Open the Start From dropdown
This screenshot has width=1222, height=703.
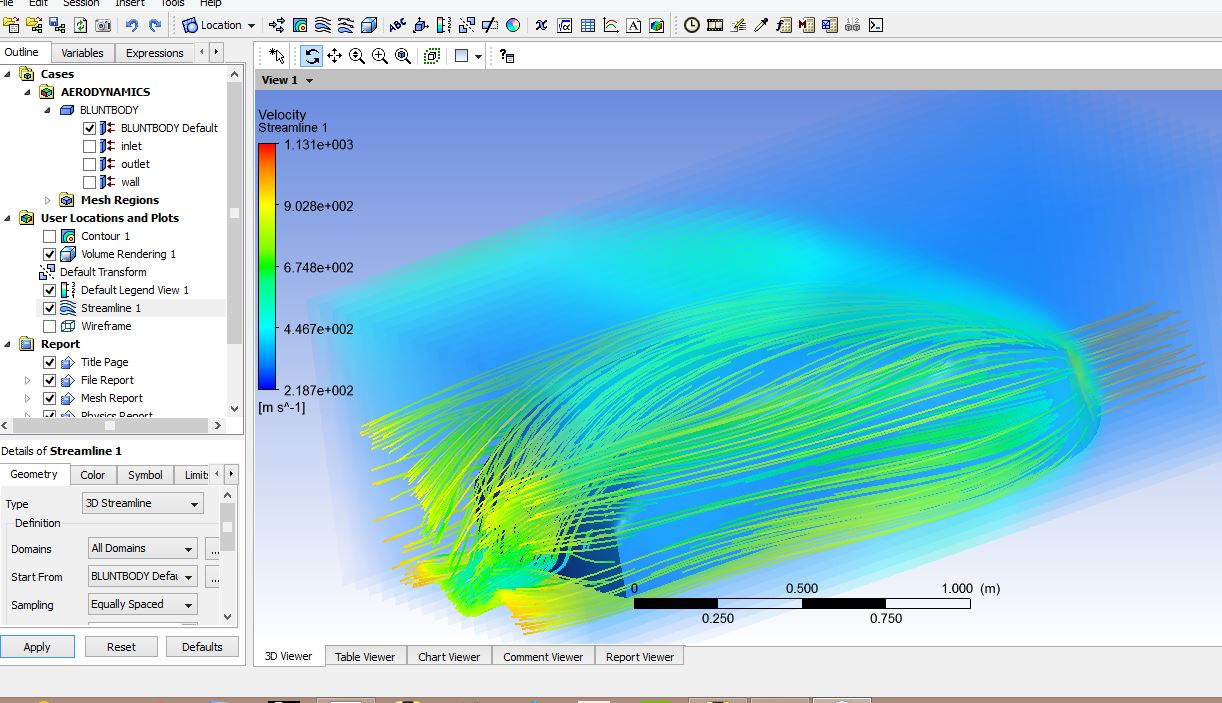tap(141, 576)
